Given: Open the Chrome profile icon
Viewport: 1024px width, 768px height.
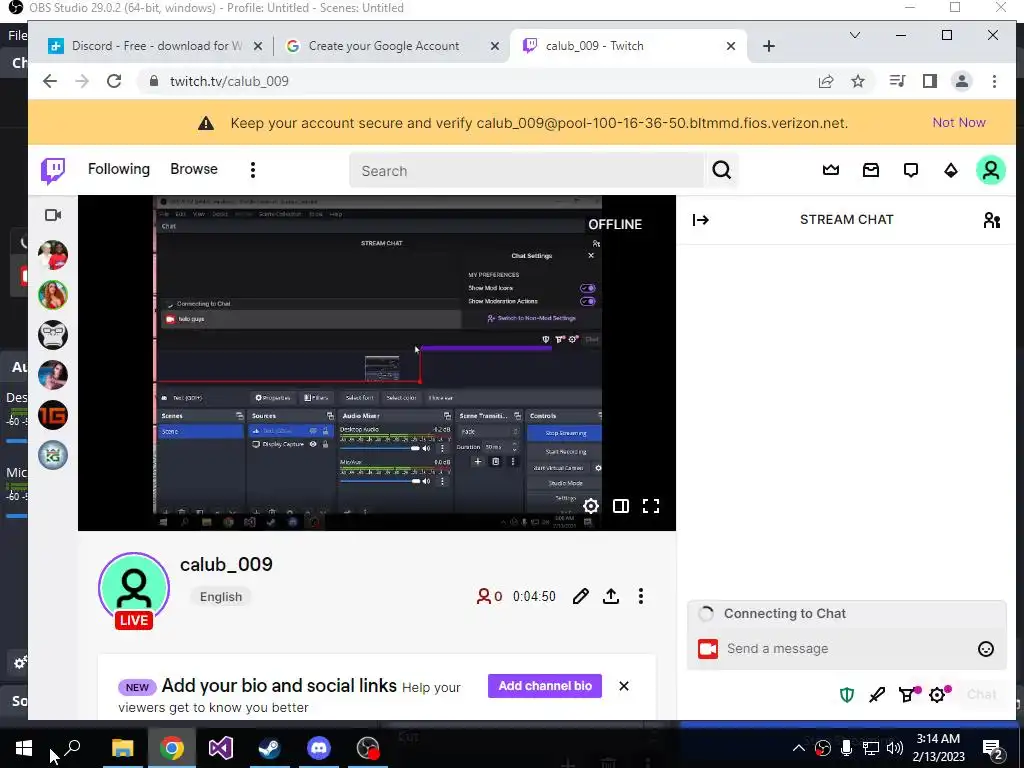Looking at the screenshot, I should (x=961, y=81).
